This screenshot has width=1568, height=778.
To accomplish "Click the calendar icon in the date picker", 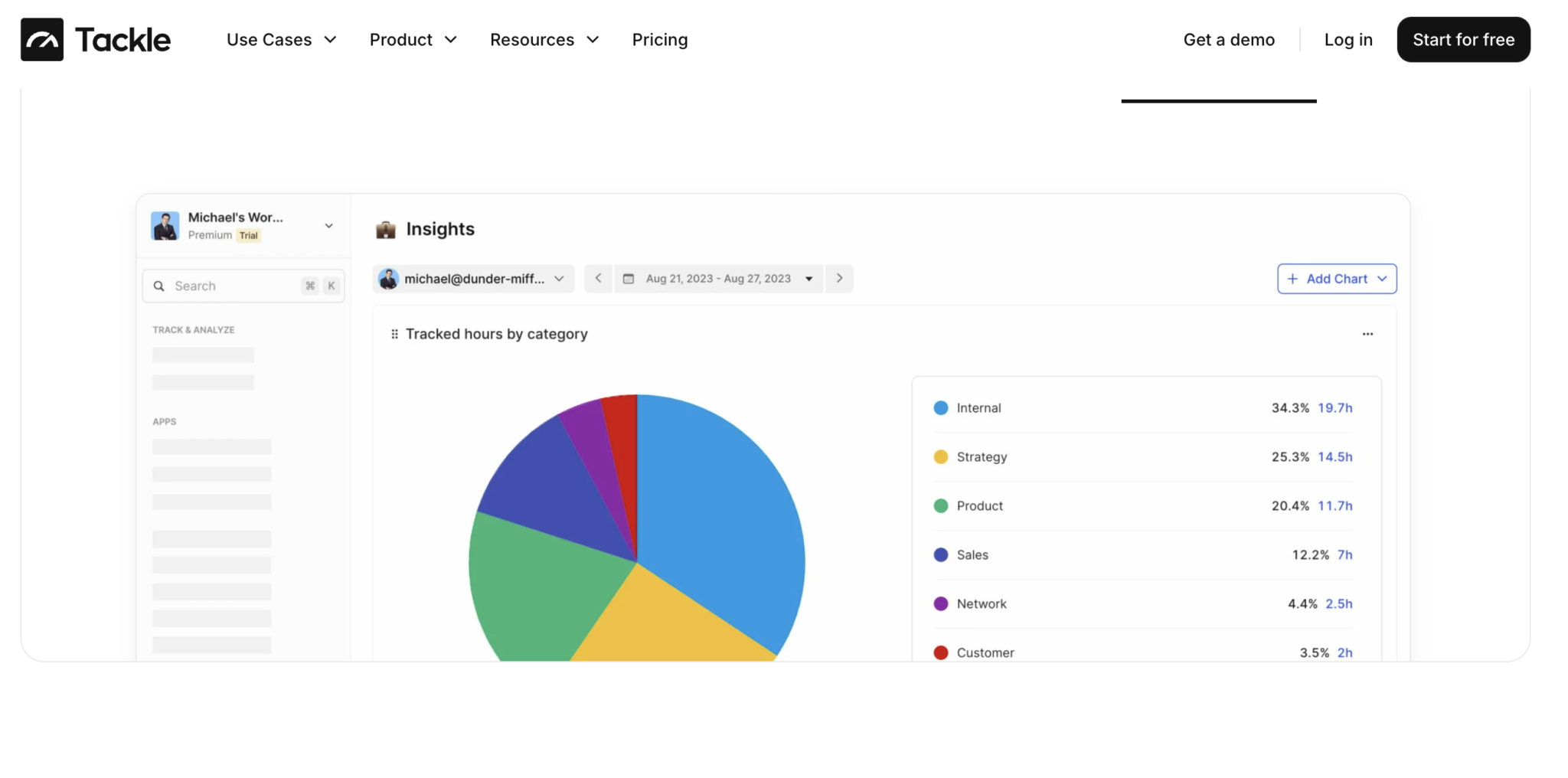I will tap(628, 278).
